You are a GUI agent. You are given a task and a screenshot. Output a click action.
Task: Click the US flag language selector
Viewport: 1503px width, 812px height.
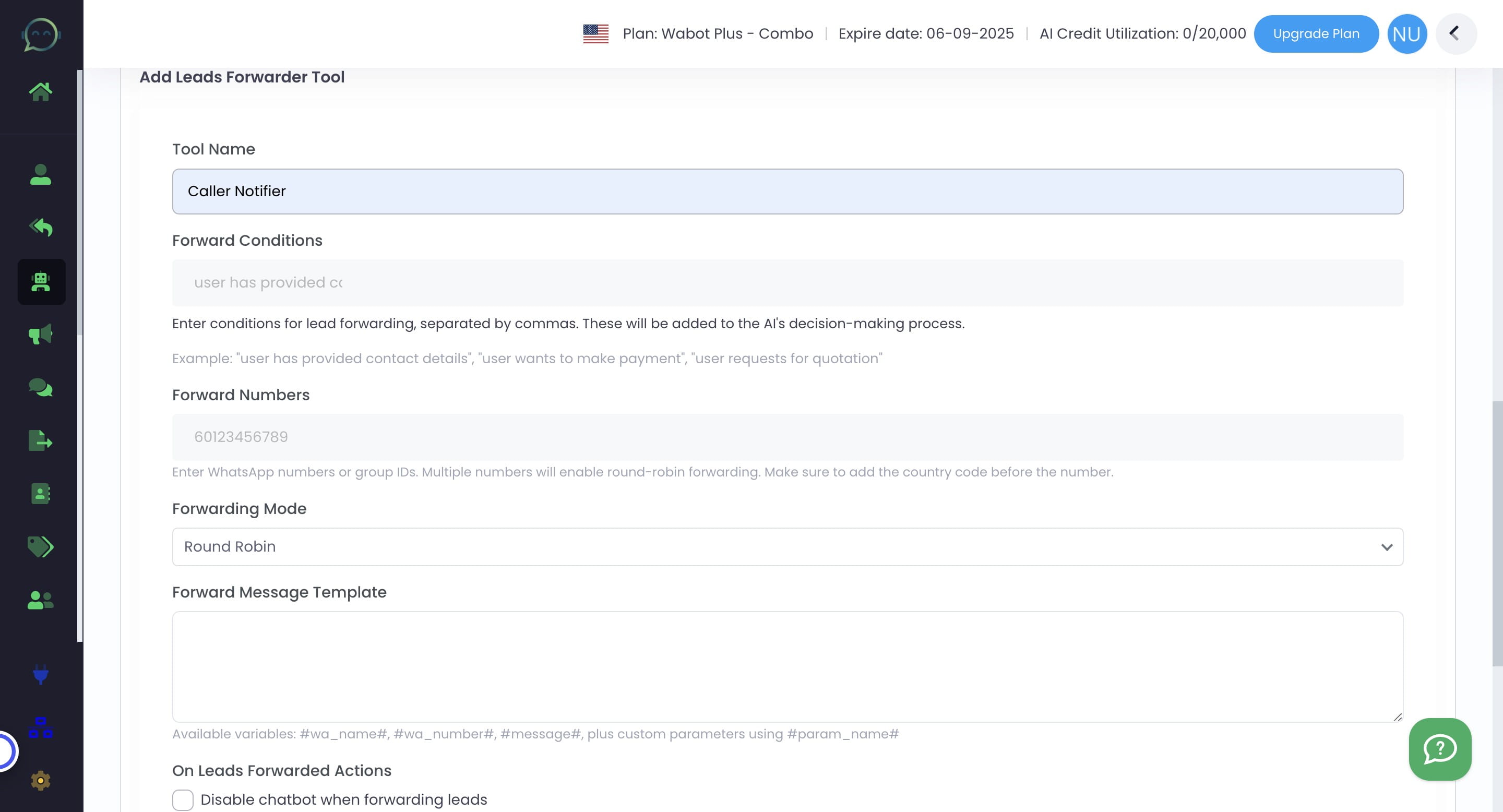point(595,33)
